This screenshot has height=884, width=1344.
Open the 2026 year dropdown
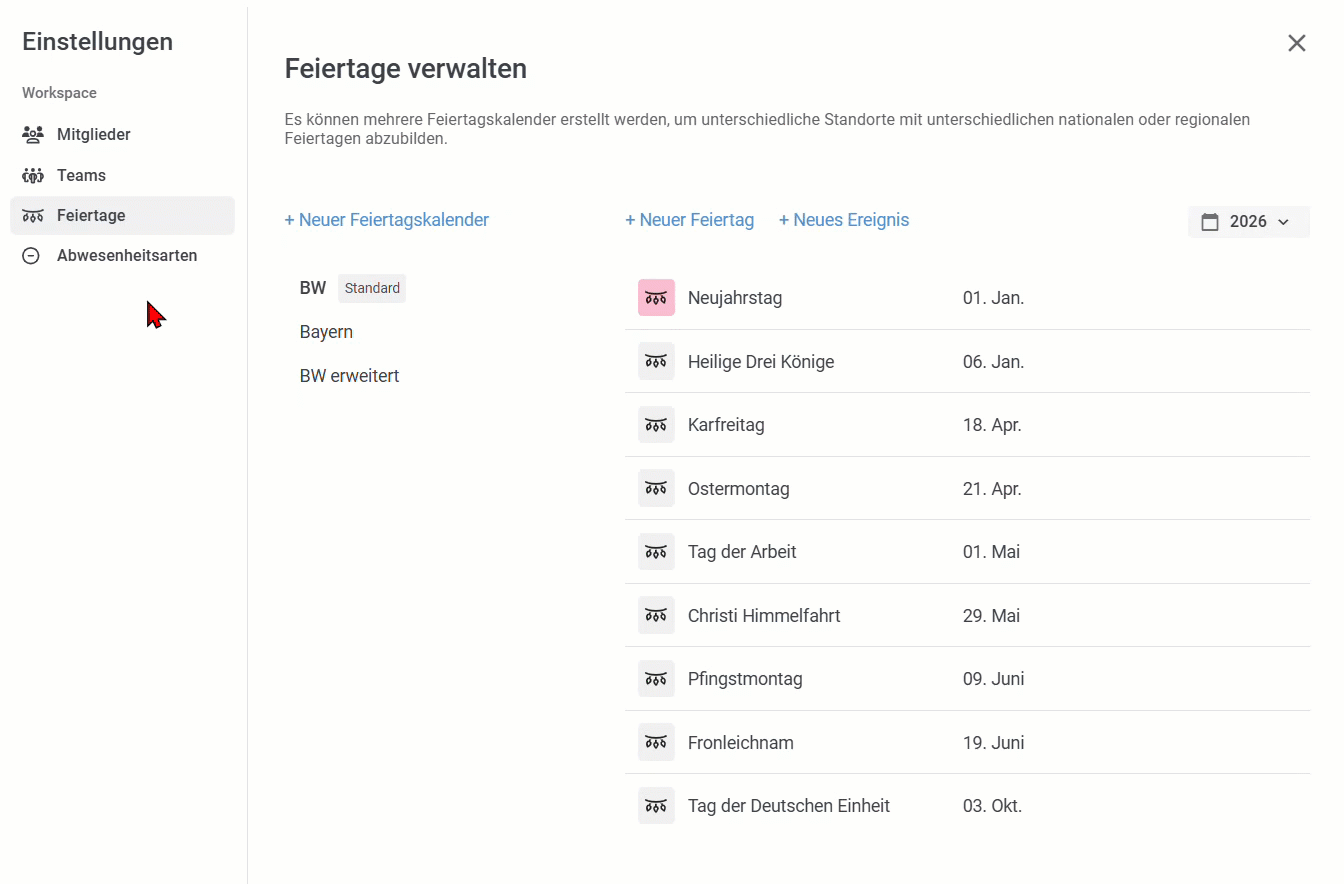[1248, 222]
